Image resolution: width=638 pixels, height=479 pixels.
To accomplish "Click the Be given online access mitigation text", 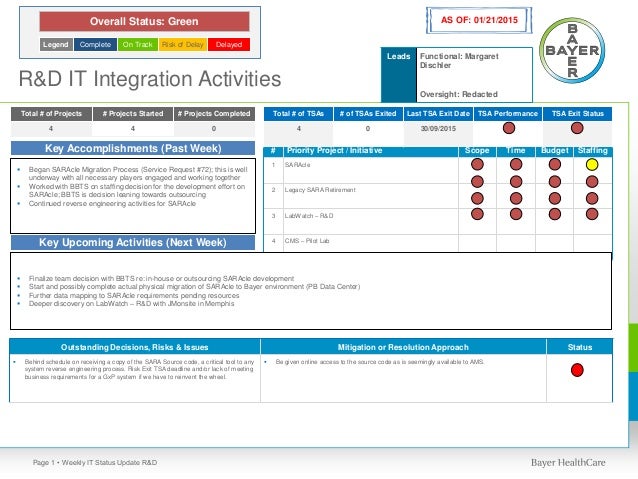I will pos(380,362).
